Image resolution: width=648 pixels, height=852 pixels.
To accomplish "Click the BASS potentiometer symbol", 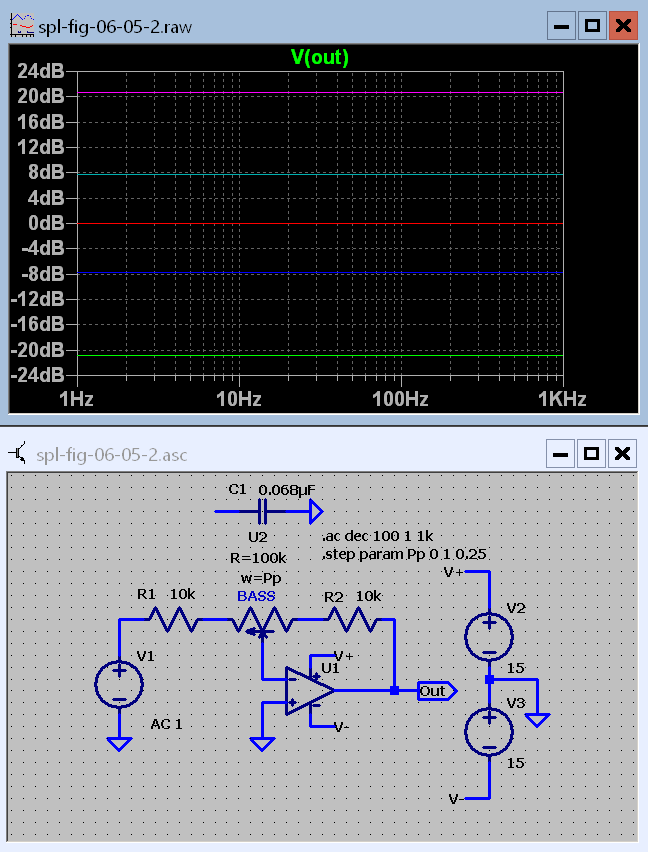I will [x=261, y=624].
